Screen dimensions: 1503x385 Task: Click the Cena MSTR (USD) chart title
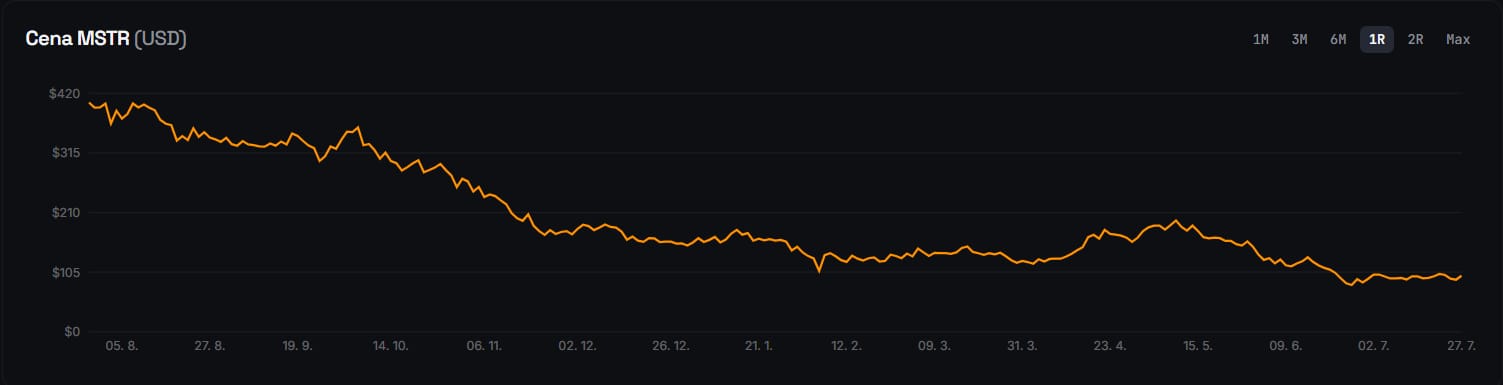point(106,39)
